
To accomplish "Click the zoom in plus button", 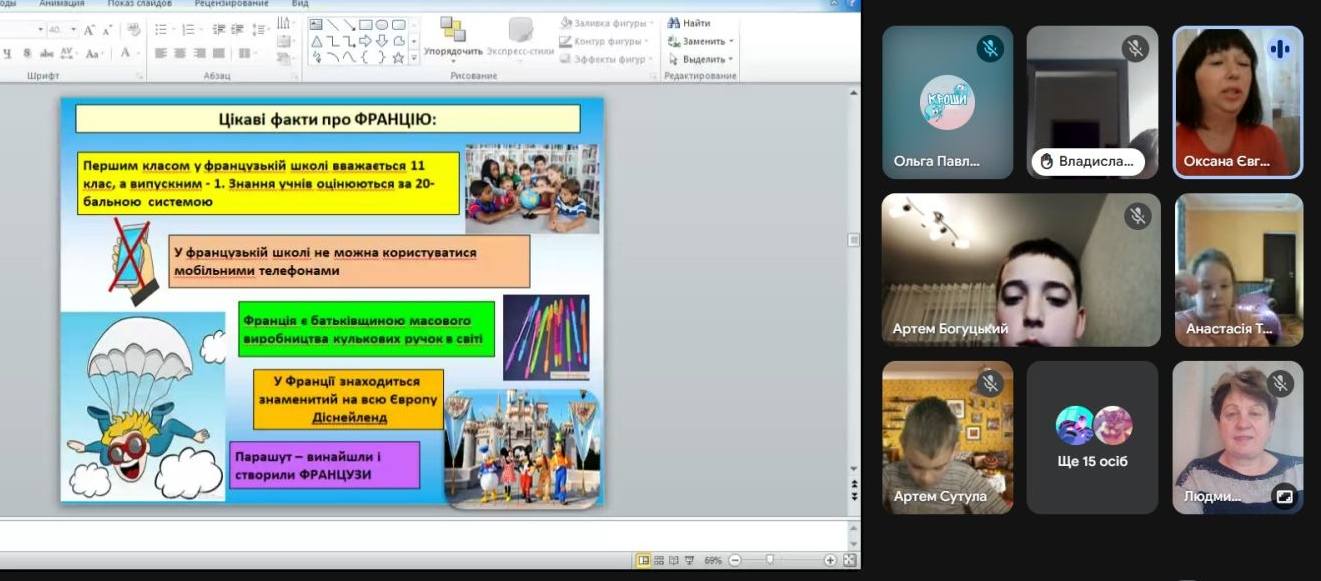I will tap(830, 561).
